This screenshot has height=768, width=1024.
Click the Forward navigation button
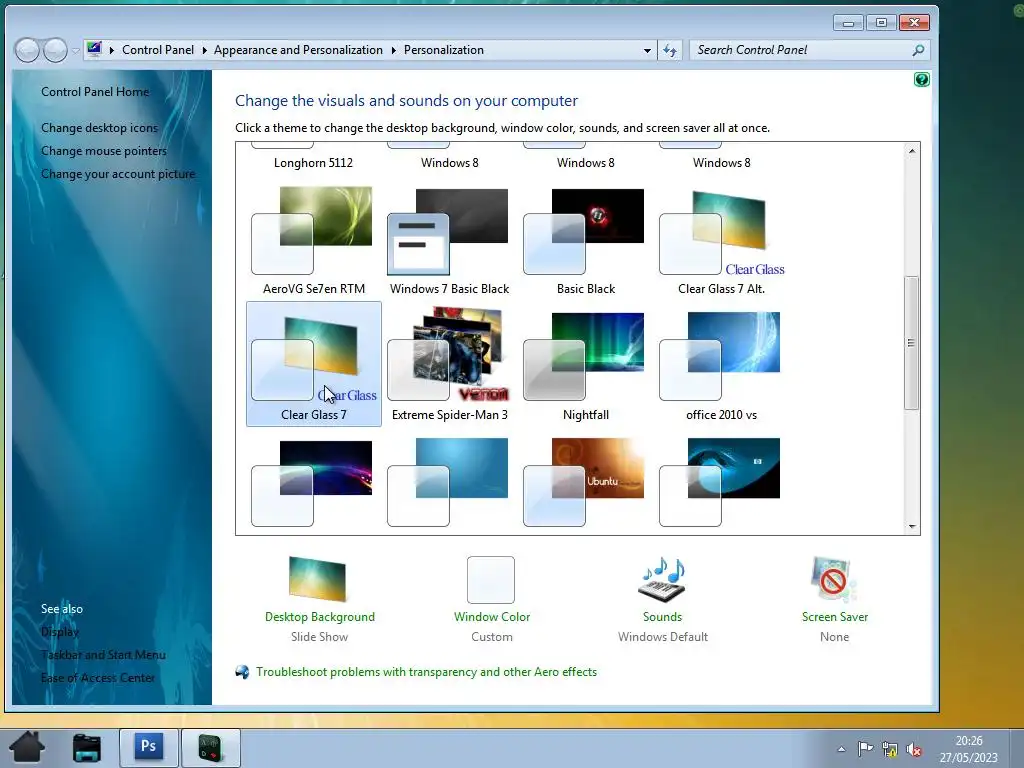pyautogui.click(x=55, y=50)
